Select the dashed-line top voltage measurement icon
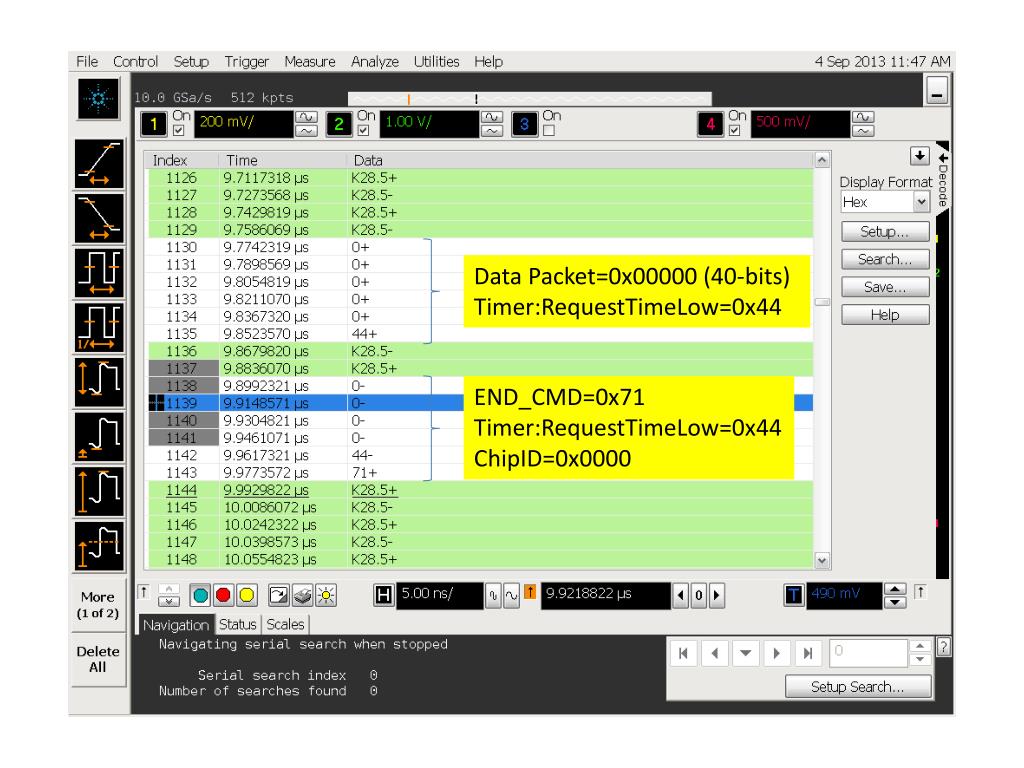This screenshot has height=768, width=1024. click(99, 547)
